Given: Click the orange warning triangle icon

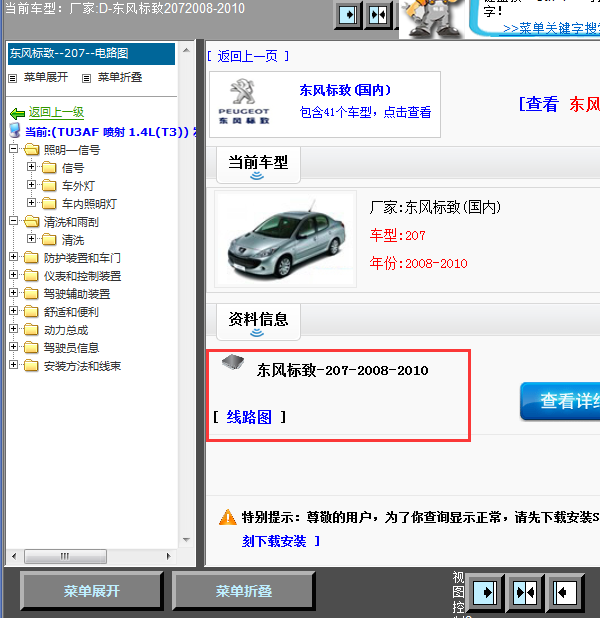Looking at the screenshot, I should [x=228, y=517].
